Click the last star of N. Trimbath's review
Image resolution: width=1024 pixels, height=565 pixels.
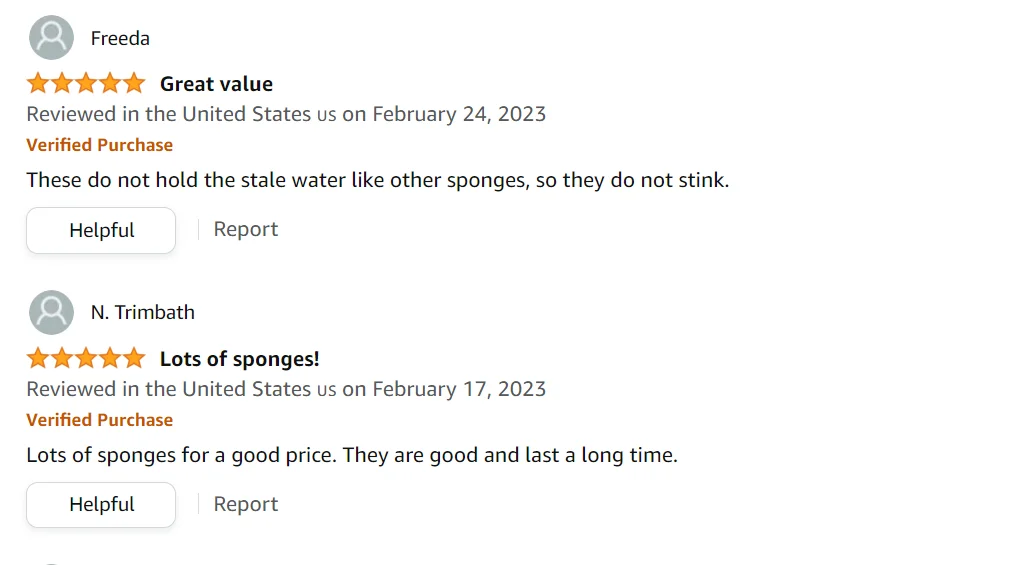[134, 358]
